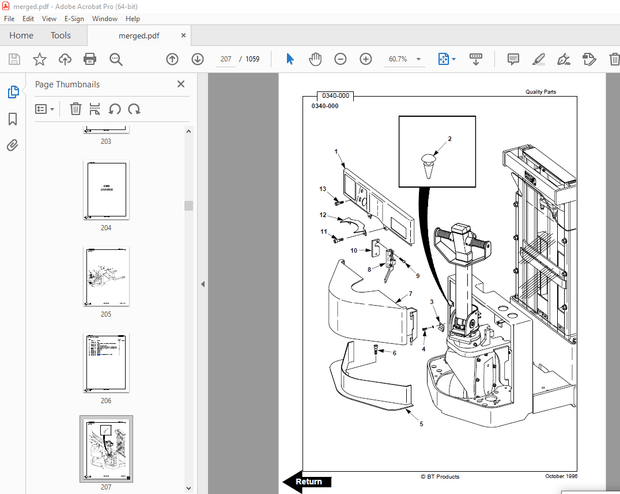Viewport: 620px width, 494px height.
Task: Rotate page counterclockwise
Action: 115,109
